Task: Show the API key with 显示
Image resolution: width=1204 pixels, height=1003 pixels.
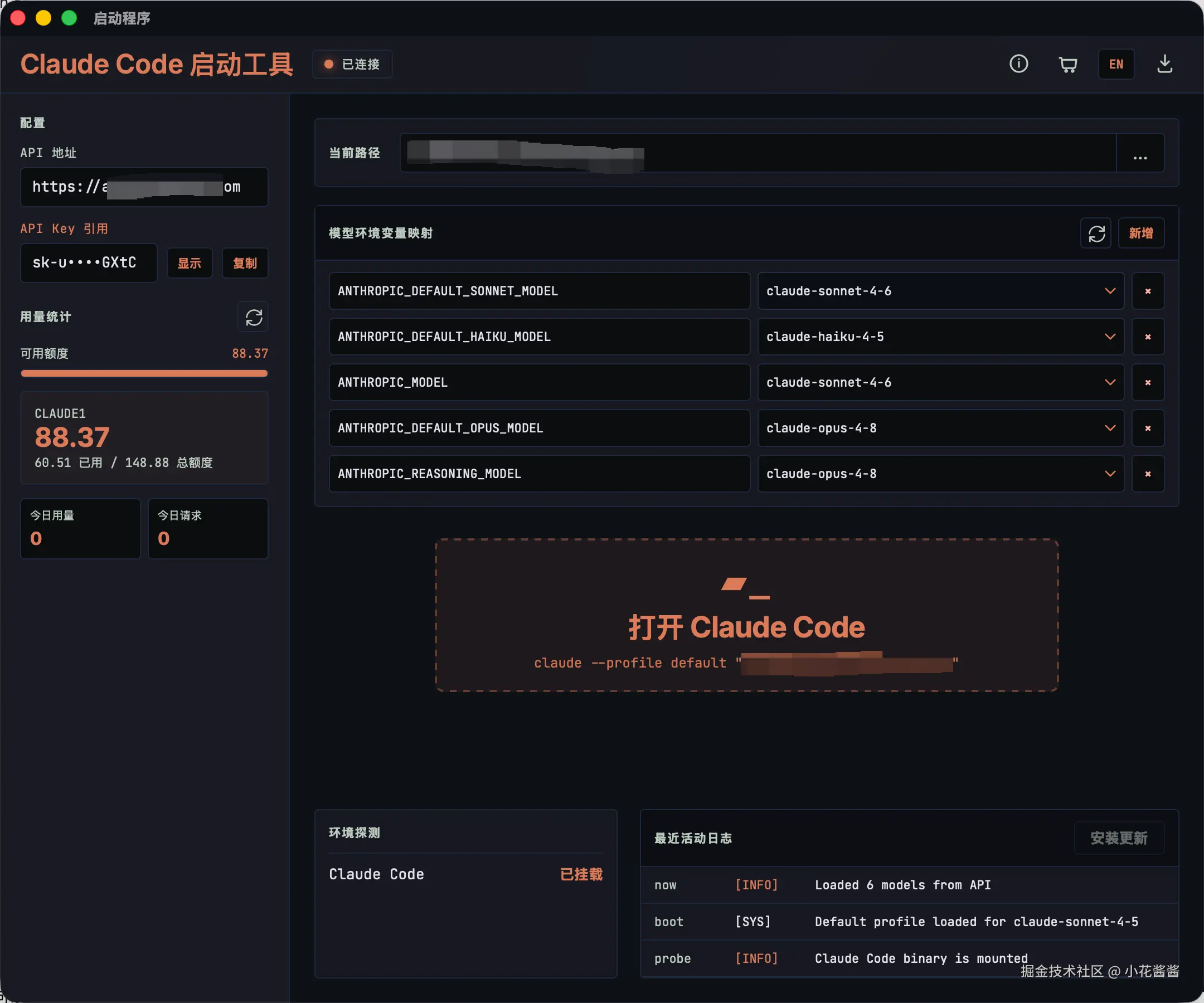Action: pos(189,264)
